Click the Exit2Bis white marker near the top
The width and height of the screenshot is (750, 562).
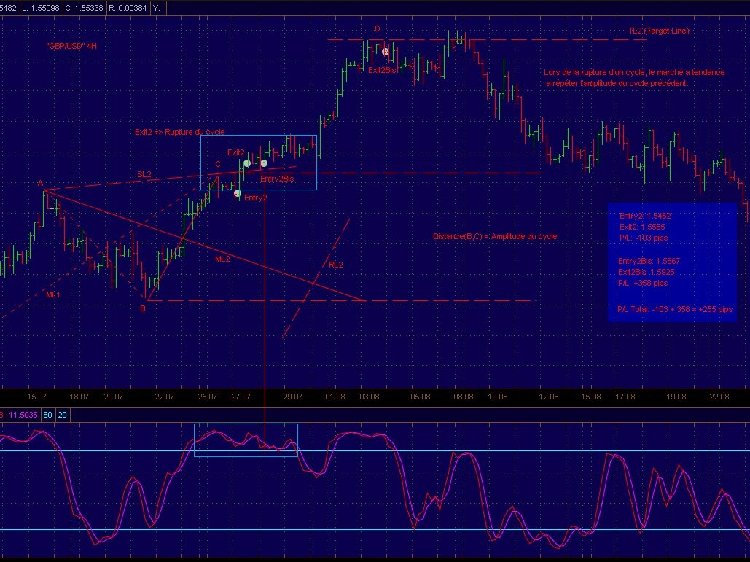tap(386, 51)
